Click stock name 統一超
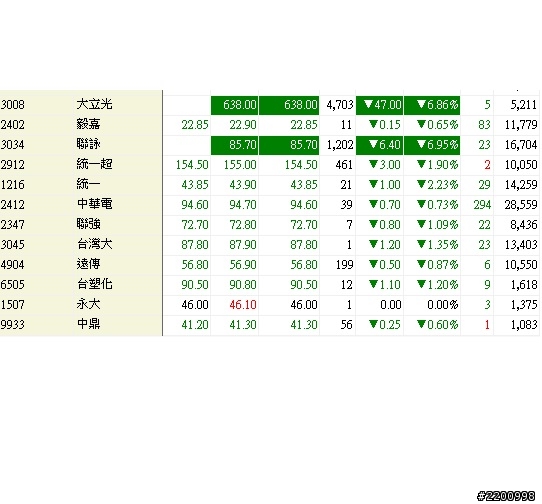The height and width of the screenshot is (504, 542). pyautogui.click(x=94, y=164)
